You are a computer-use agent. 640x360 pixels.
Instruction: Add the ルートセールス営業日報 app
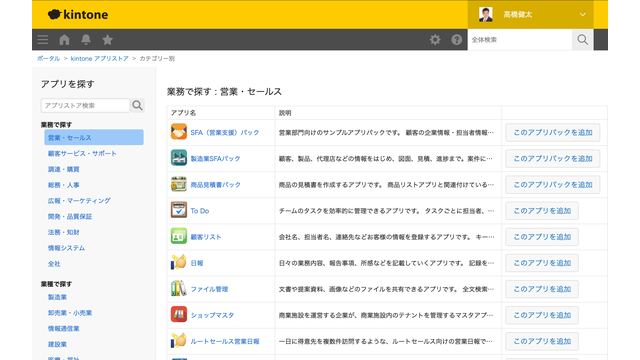tap(542, 341)
